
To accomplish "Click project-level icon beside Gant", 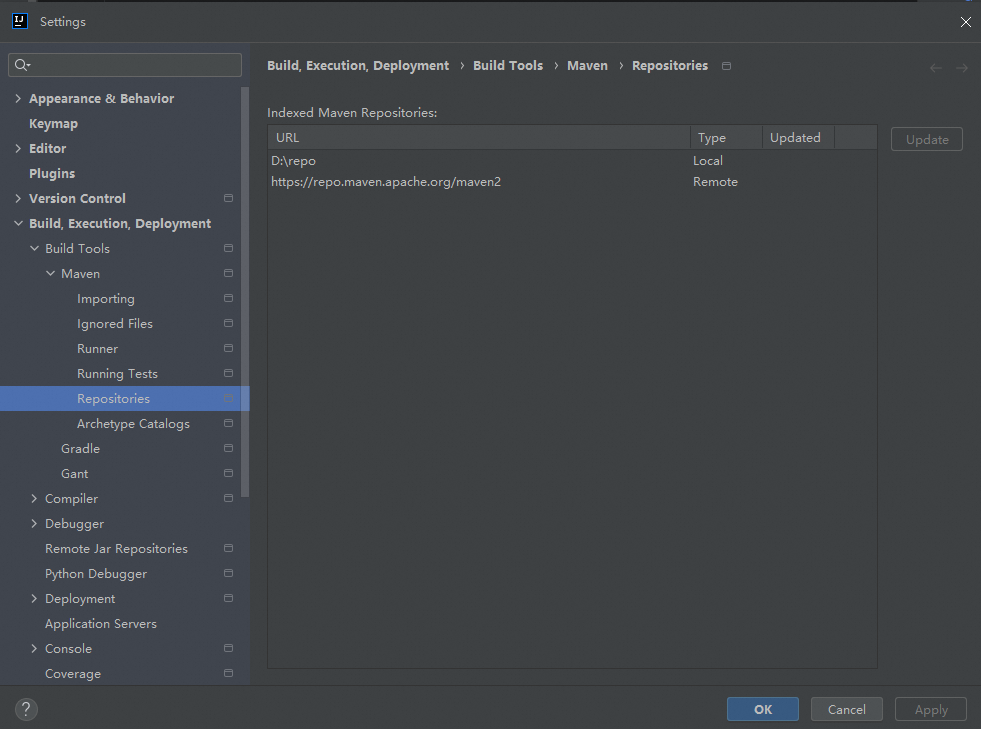I will click(x=228, y=474).
